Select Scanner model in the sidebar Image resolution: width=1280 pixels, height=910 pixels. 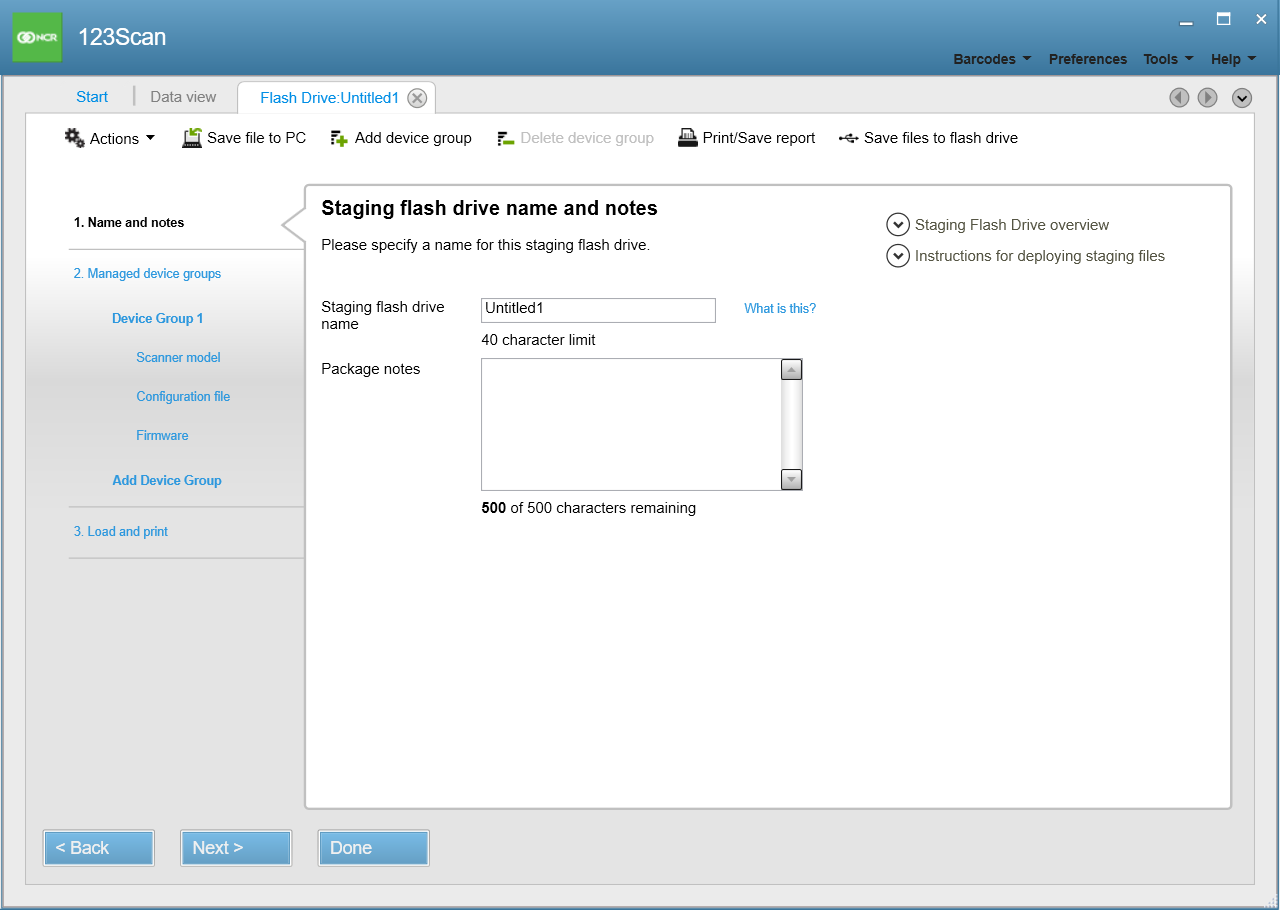178,358
